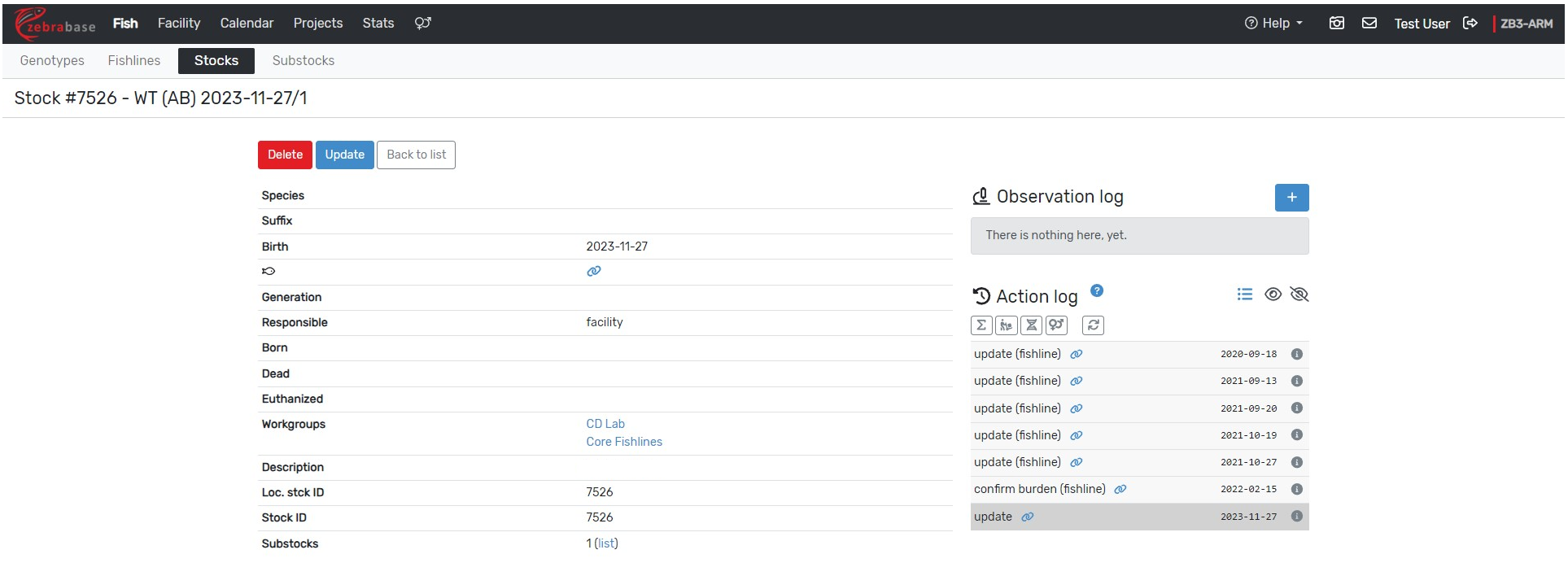This screenshot has width=1568, height=576.
Task: Refresh the Action log
Action: click(x=1093, y=325)
